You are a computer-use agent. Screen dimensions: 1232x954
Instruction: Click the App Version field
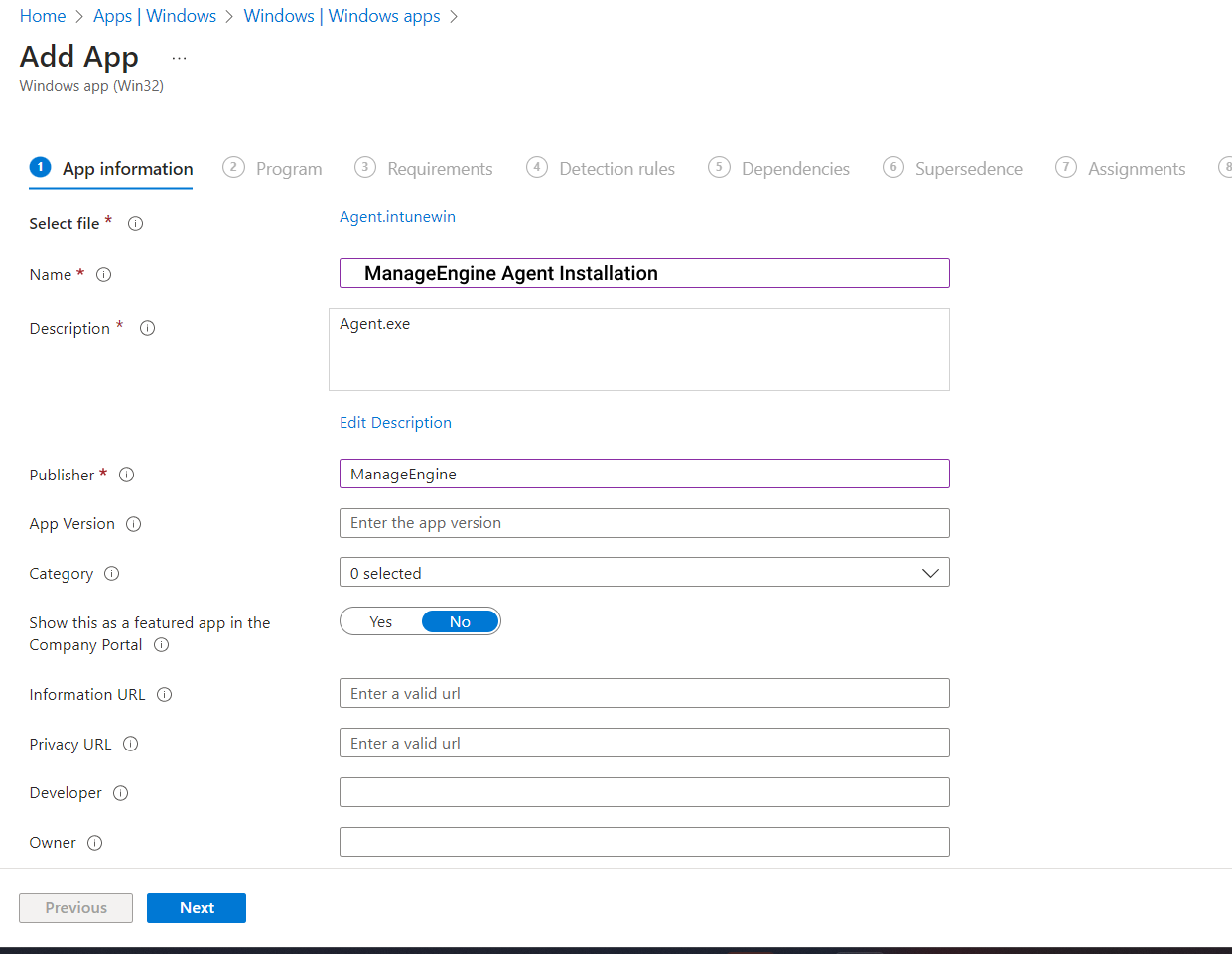click(644, 523)
